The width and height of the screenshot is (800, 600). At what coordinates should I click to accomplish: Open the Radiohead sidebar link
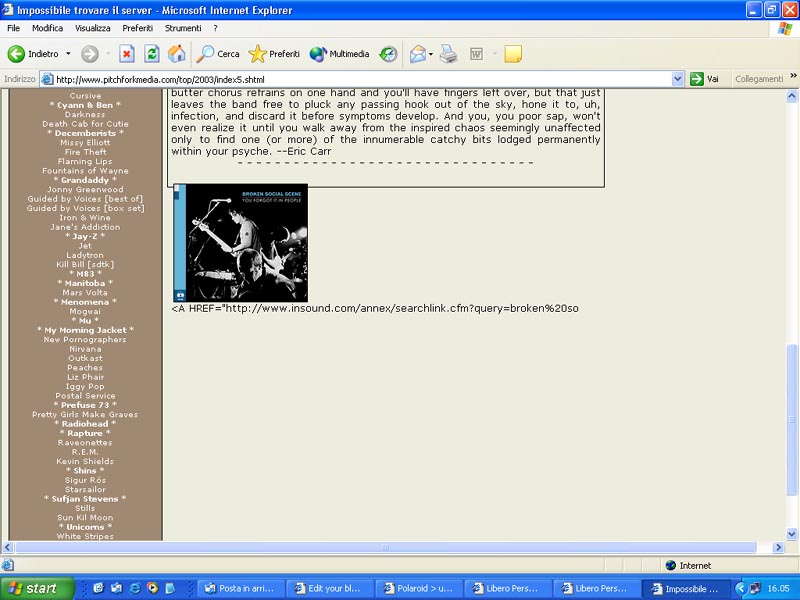(85, 424)
